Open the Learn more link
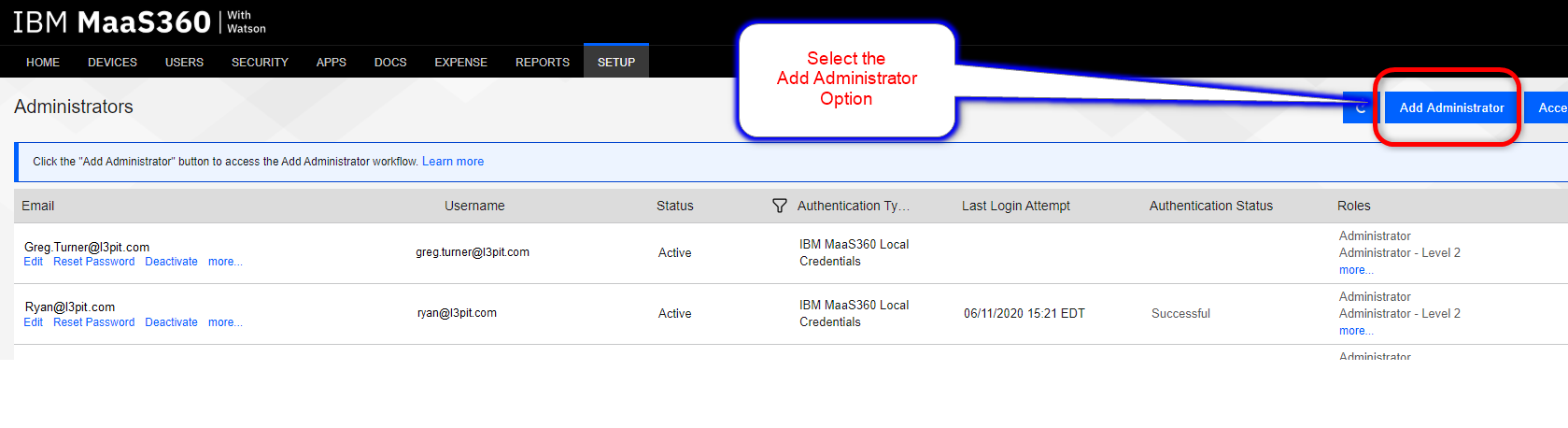 point(453,162)
